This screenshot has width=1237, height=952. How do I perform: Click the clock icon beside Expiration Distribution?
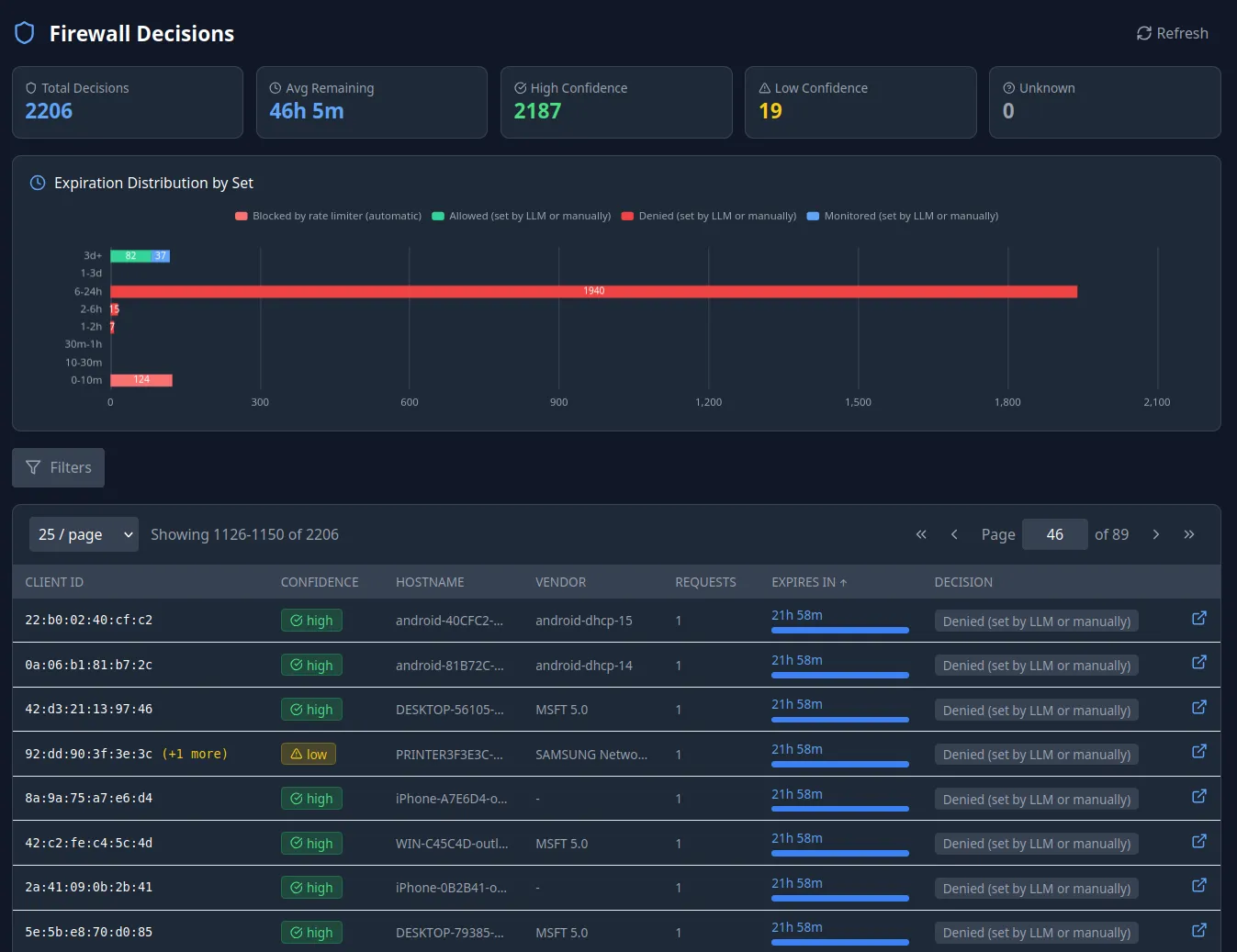38,183
